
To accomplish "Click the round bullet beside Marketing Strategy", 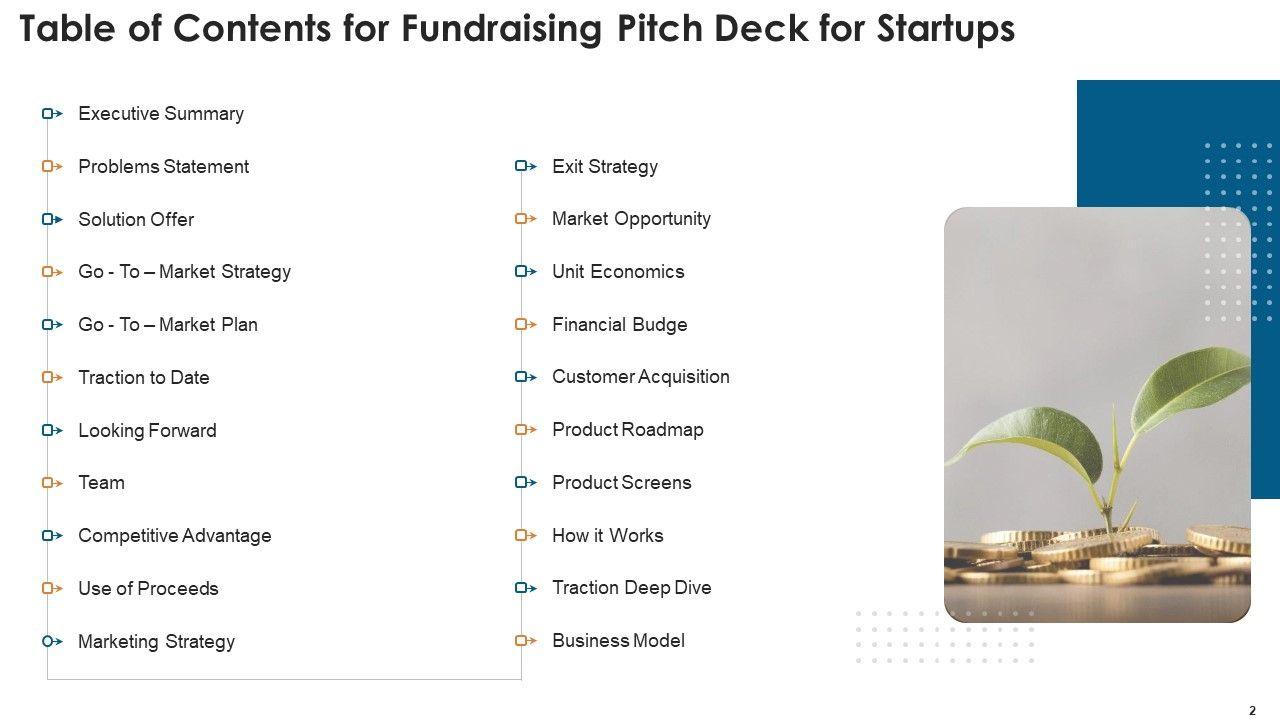I will pos(52,641).
